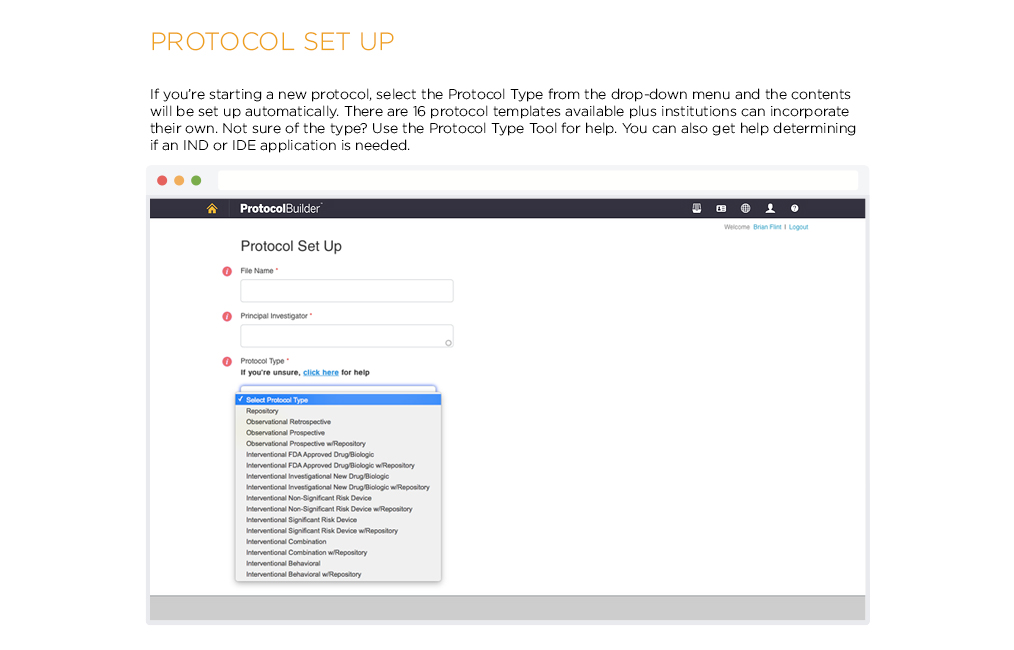Screen dimensions: 1014x650
Task: Click the first header icon left of ID card
Action: pyautogui.click(x=697, y=209)
